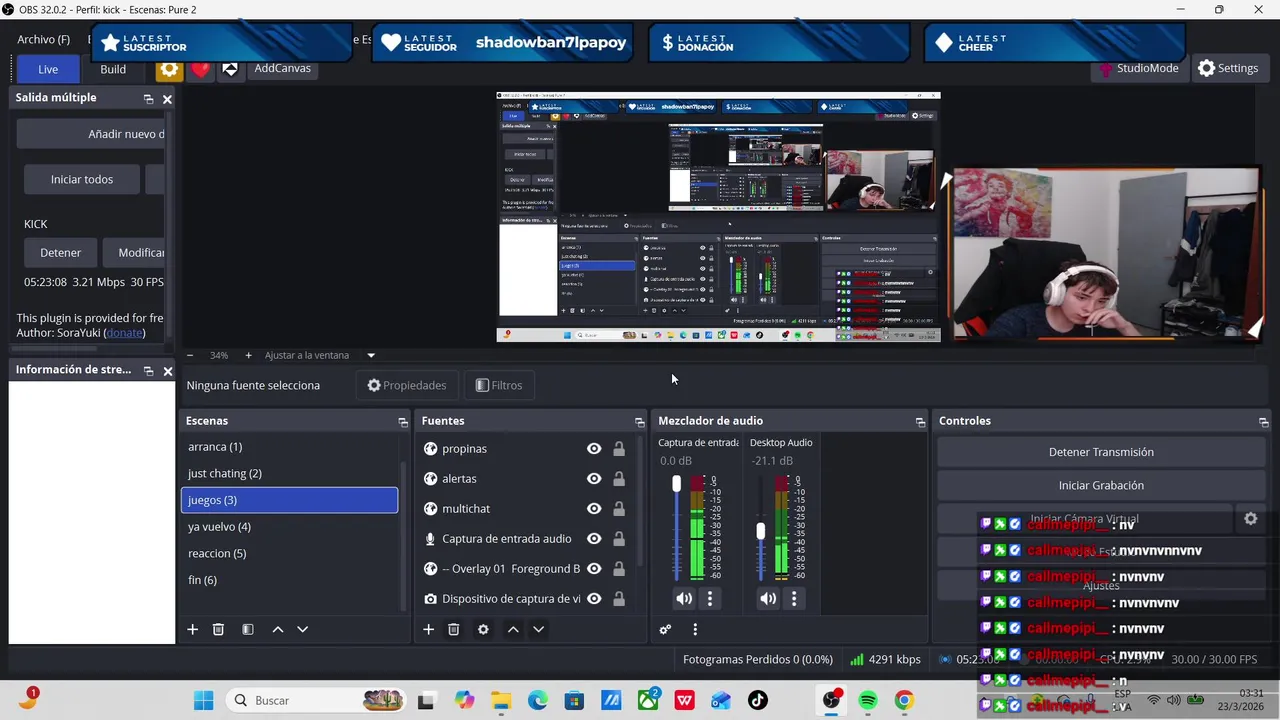Close the Información de stream dock
This screenshot has width=1280, height=720.
tap(167, 370)
